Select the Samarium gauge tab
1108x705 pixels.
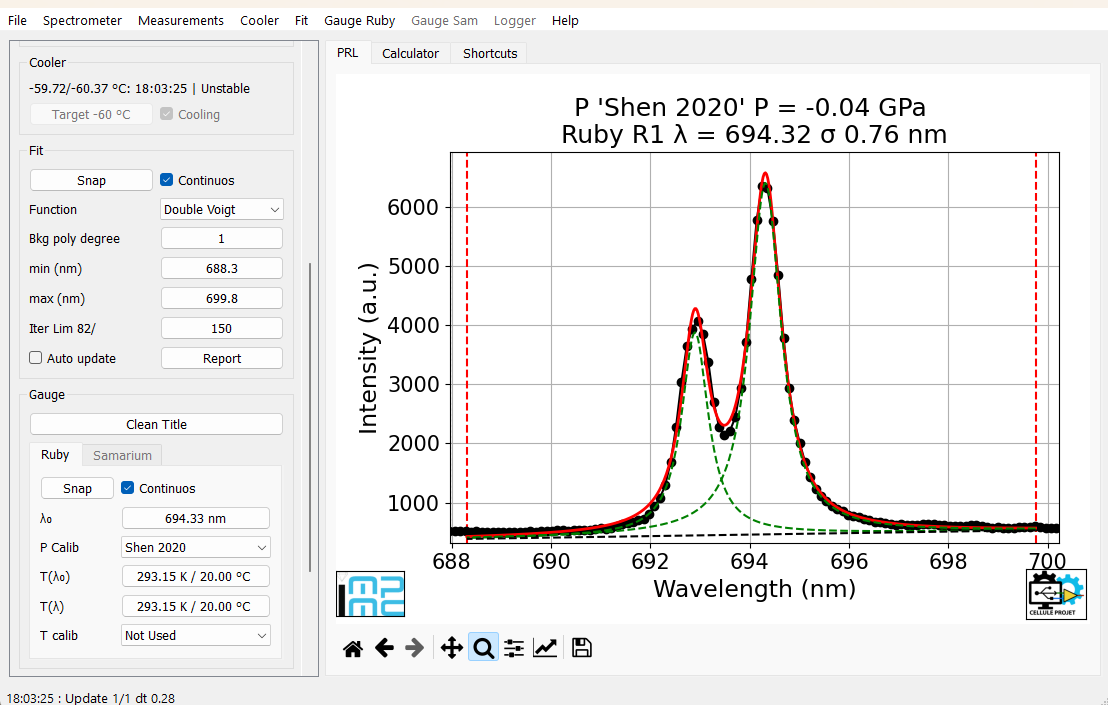point(122,456)
